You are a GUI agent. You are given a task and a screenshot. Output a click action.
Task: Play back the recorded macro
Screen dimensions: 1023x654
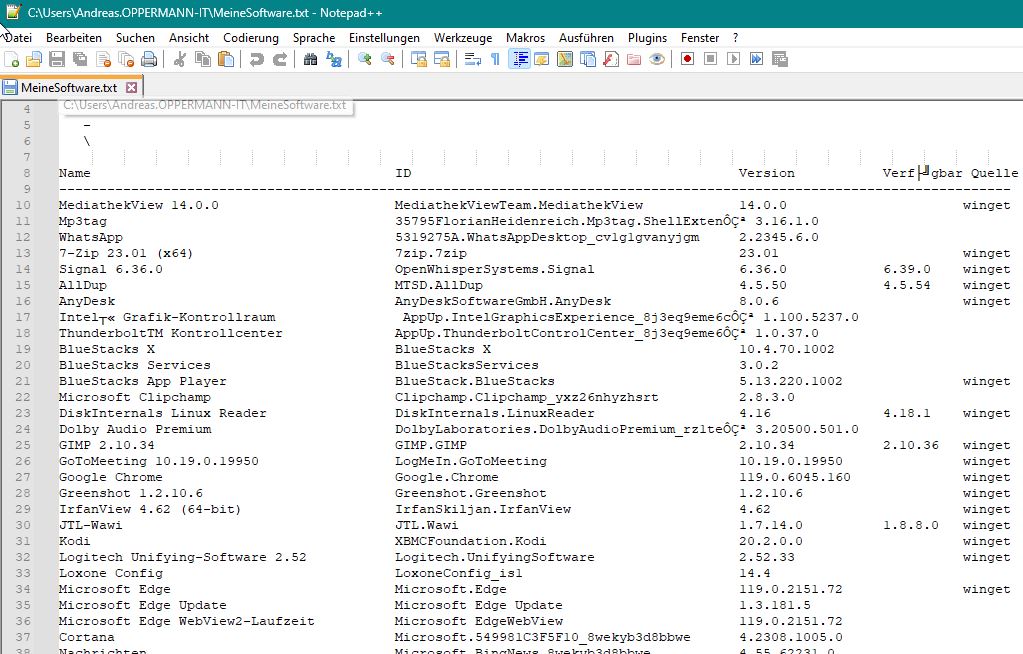(x=733, y=59)
